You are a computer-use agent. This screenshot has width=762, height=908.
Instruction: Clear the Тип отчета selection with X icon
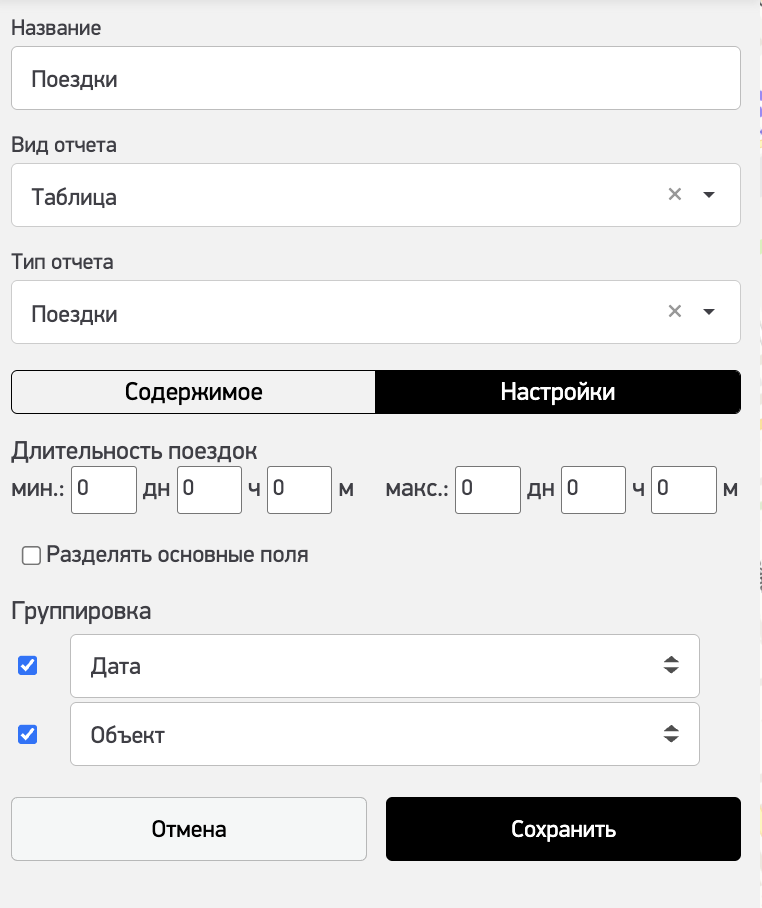click(x=675, y=312)
